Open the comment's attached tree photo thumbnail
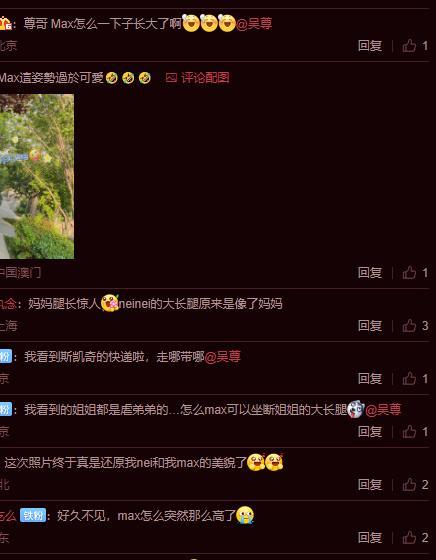 point(37,176)
